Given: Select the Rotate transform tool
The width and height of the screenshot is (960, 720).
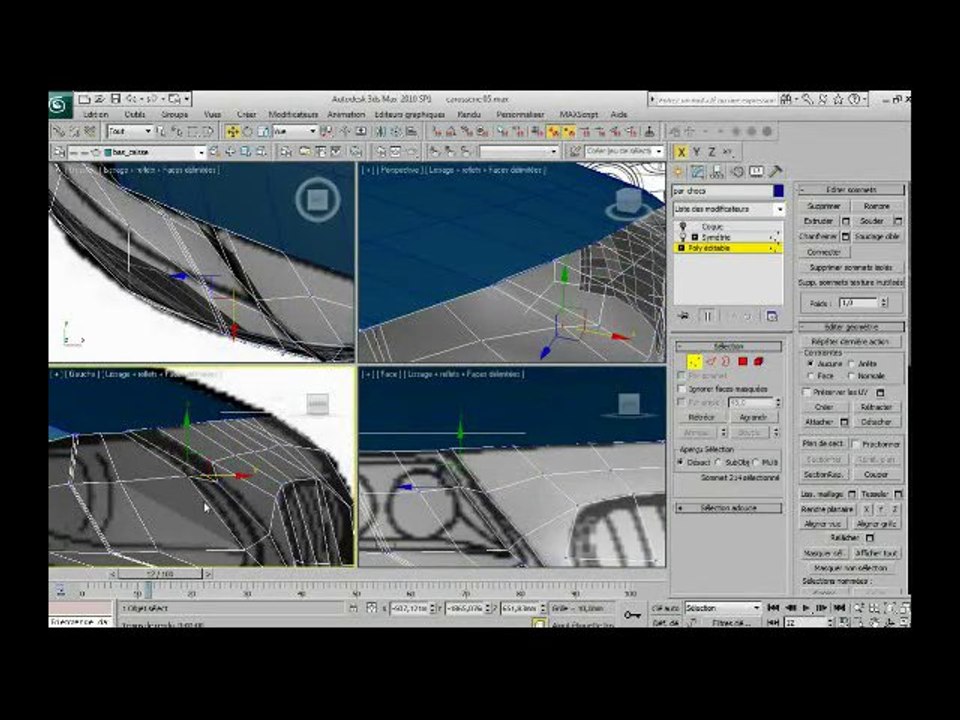Looking at the screenshot, I should point(247,131).
